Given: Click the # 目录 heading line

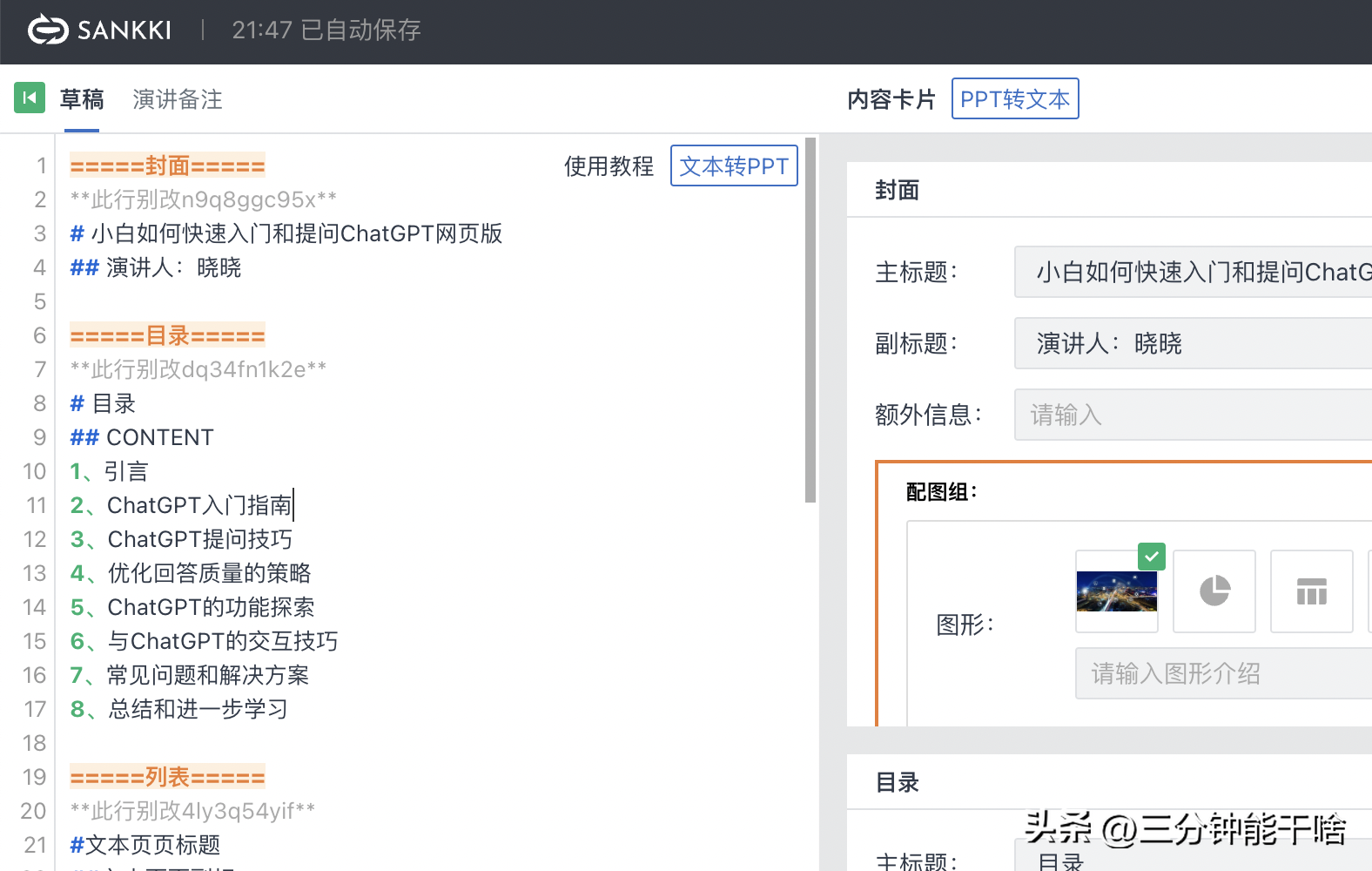Looking at the screenshot, I should [103, 403].
